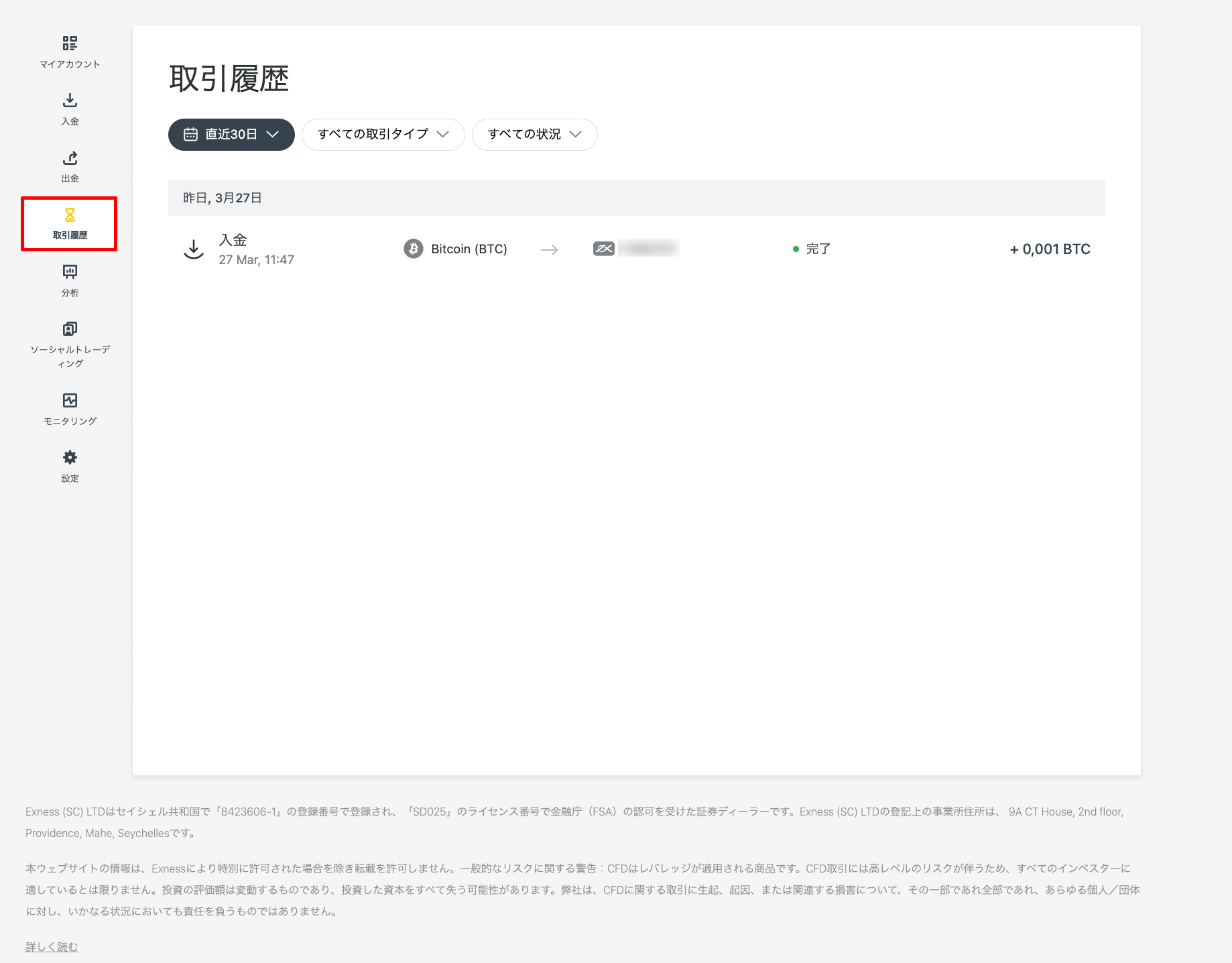Select the 入金 transaction entry from 27 Mar
Image resolution: width=1232 pixels, height=963 pixels.
tap(233, 239)
